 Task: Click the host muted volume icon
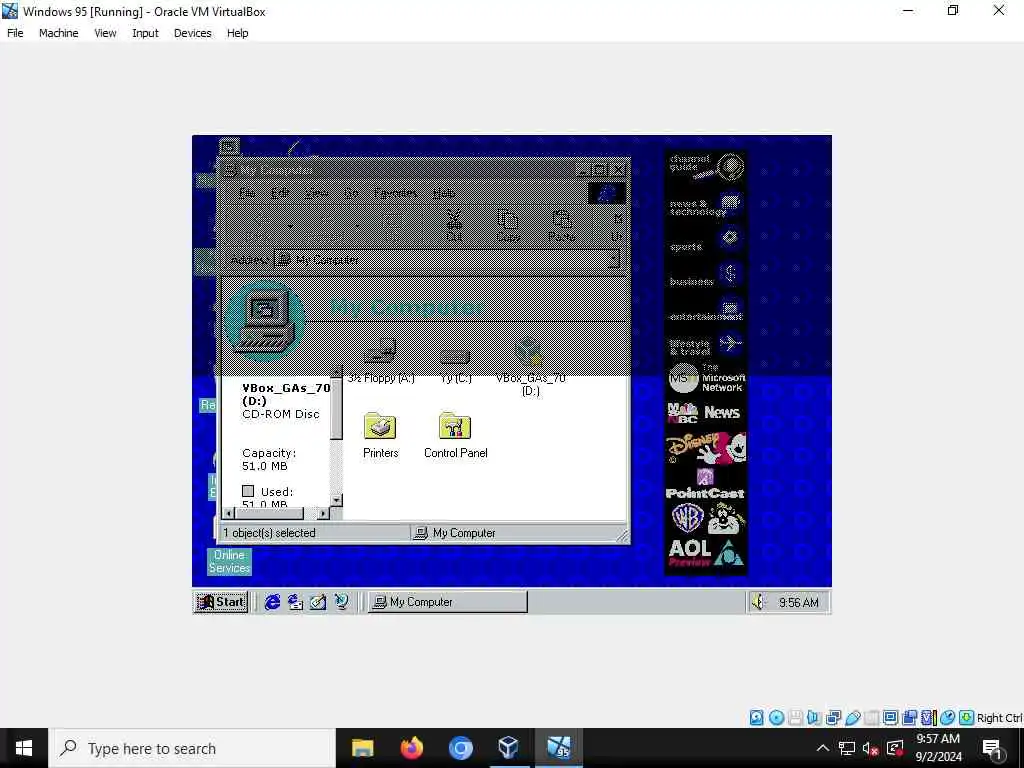coord(870,748)
